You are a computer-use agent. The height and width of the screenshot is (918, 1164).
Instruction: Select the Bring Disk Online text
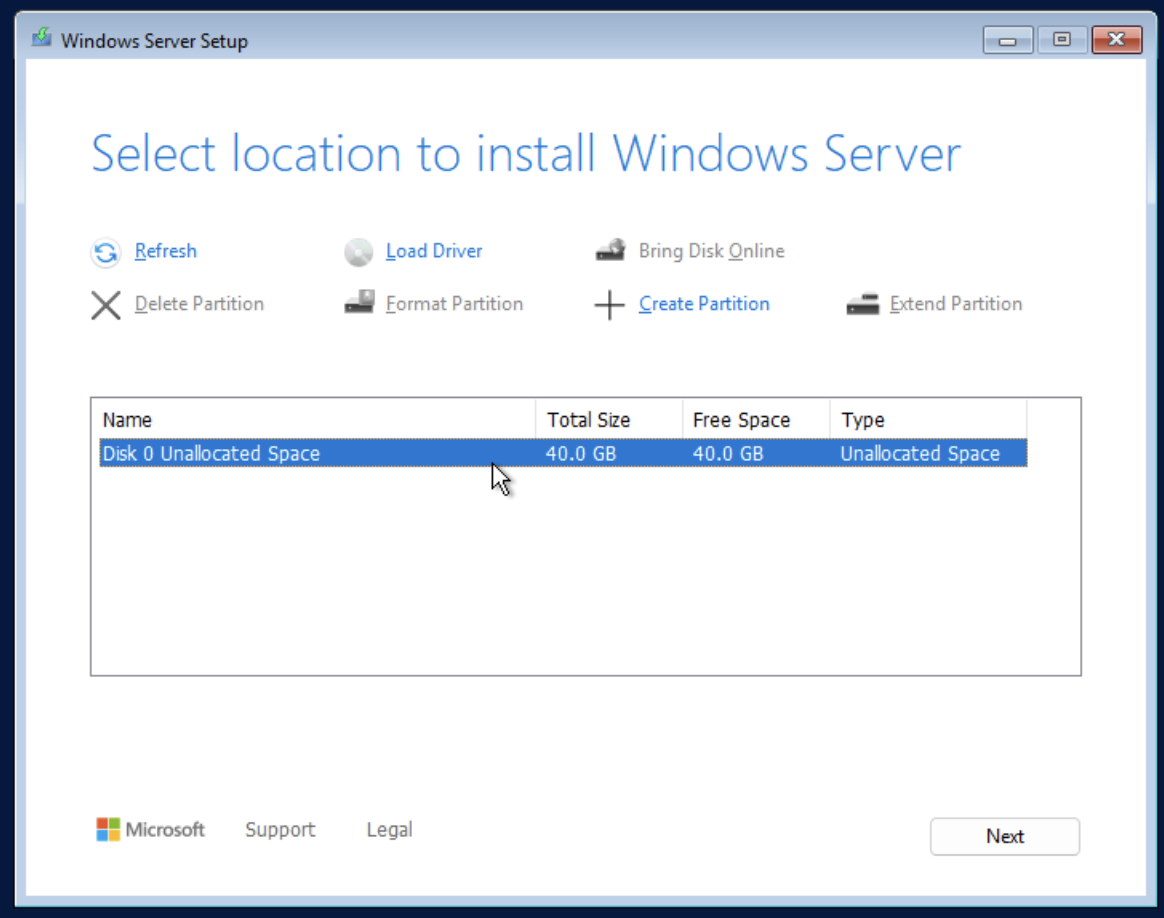pyautogui.click(x=711, y=251)
